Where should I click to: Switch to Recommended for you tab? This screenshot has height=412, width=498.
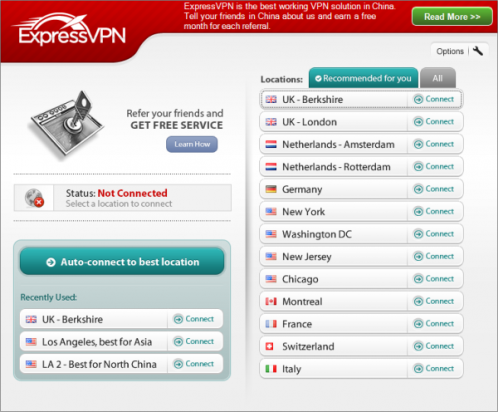(363, 78)
